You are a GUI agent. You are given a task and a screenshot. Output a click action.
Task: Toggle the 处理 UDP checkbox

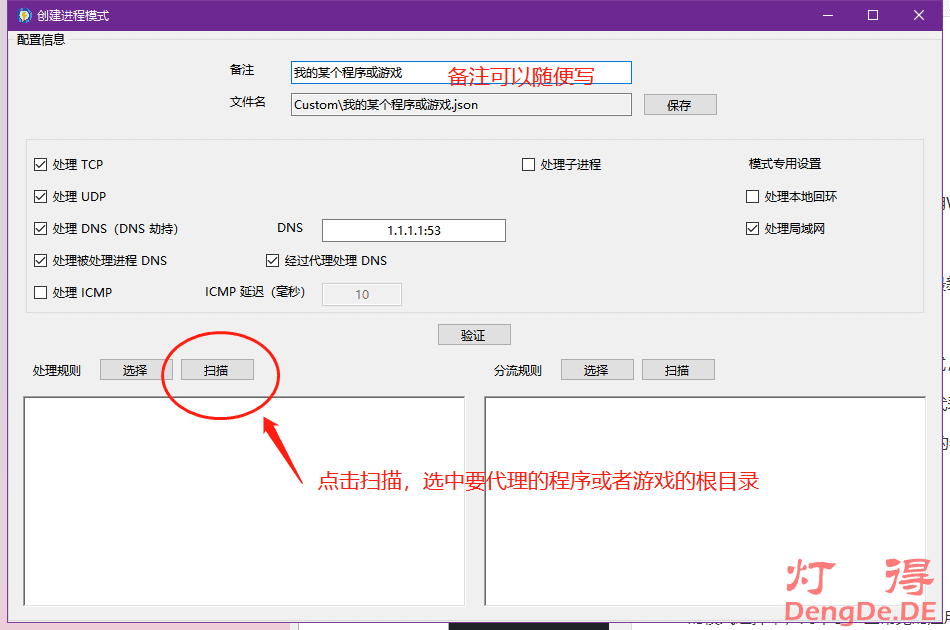pyautogui.click(x=41, y=197)
